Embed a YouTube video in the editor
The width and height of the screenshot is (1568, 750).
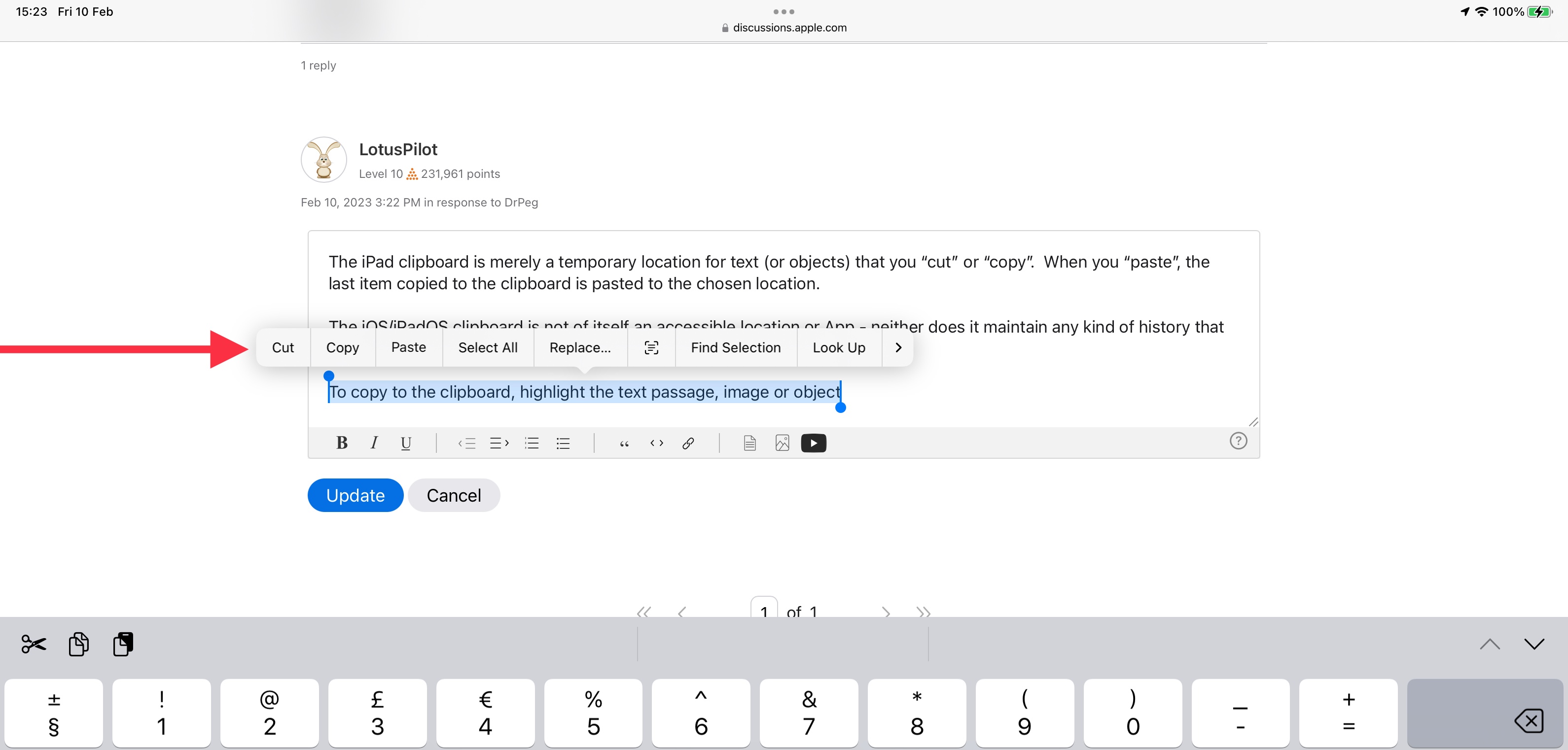[x=814, y=443]
